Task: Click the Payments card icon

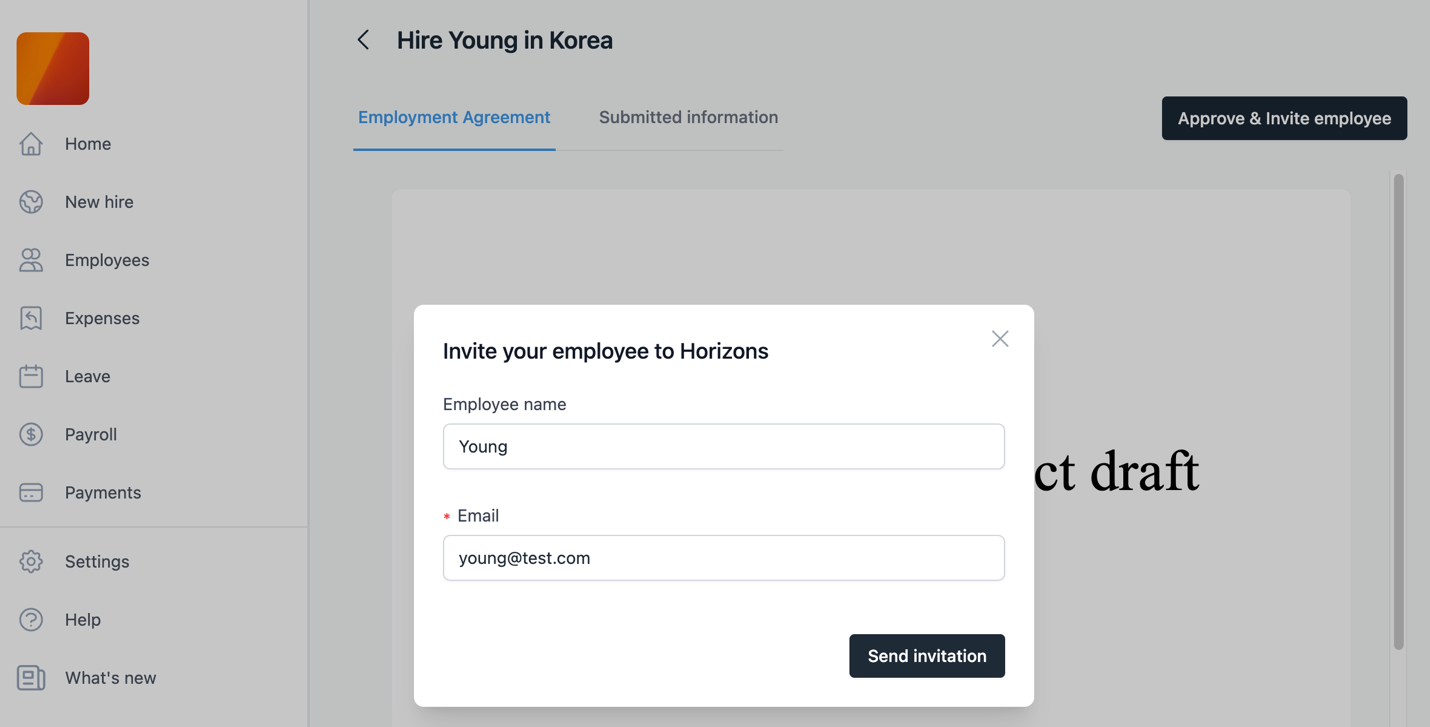Action: pyautogui.click(x=31, y=492)
